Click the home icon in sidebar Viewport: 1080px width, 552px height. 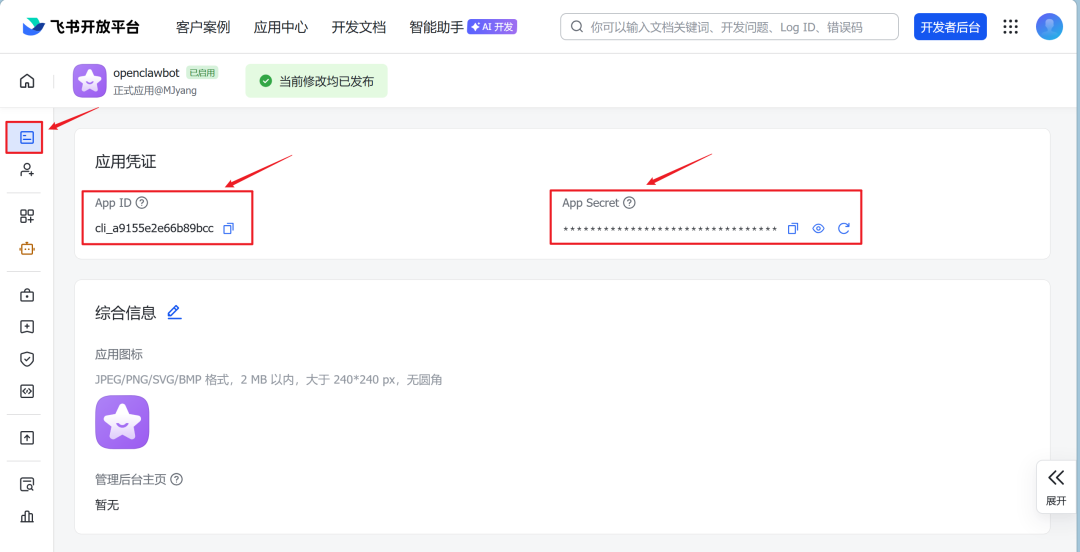tap(27, 81)
